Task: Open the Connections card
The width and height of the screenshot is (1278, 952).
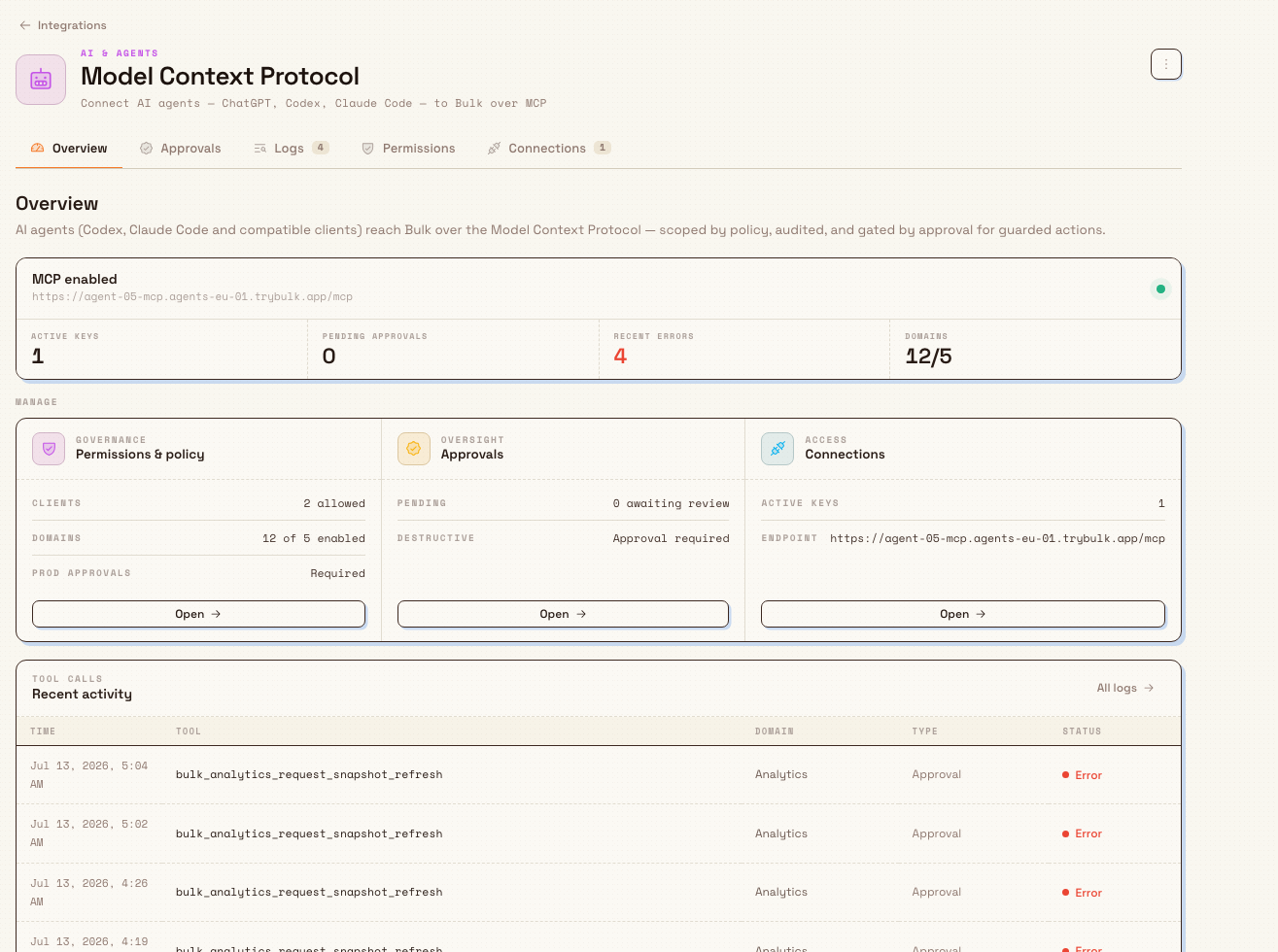Action: [x=963, y=614]
